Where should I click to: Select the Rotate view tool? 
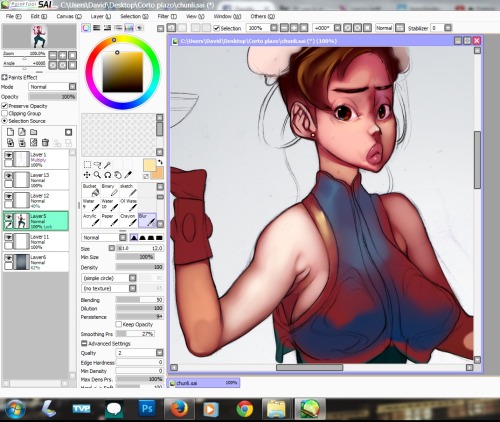[107, 175]
